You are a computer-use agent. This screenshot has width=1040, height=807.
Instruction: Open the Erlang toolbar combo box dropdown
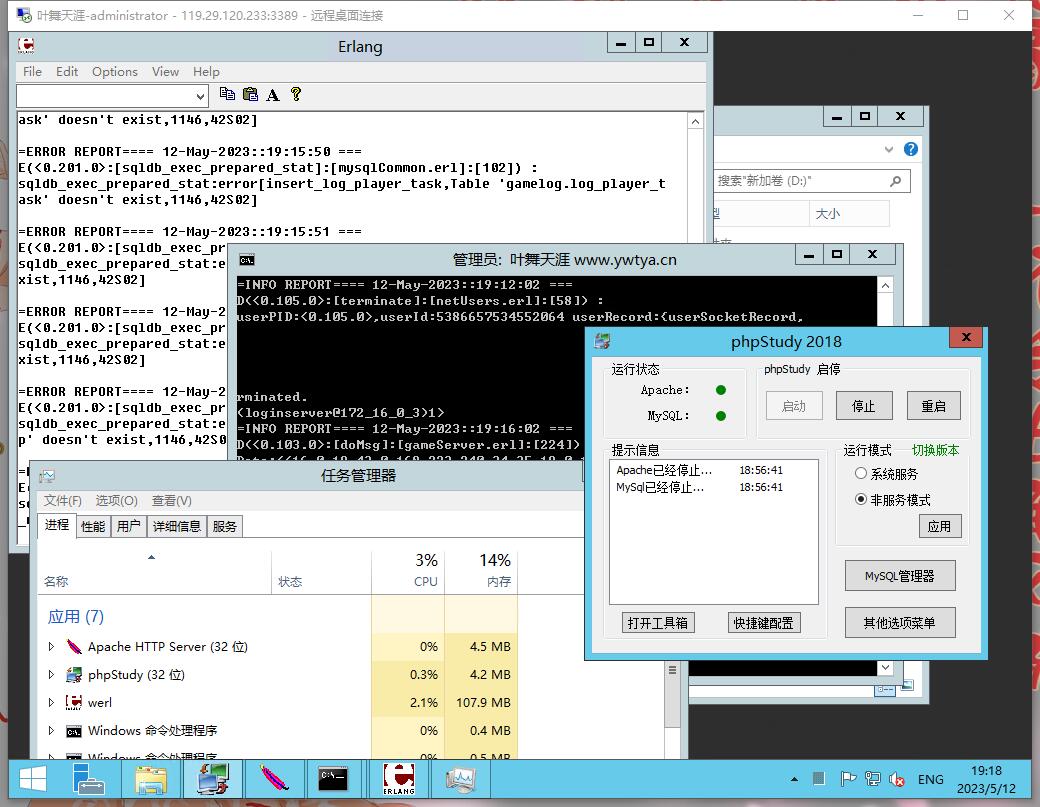click(200, 97)
